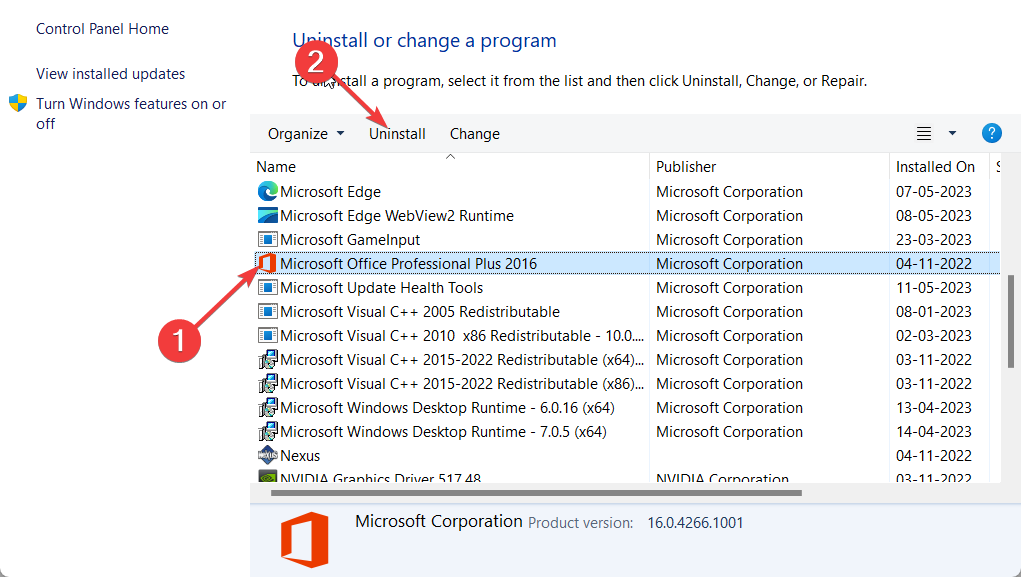
Task: Click publisher cell in Microsoft GameInput row
Action: click(x=729, y=240)
